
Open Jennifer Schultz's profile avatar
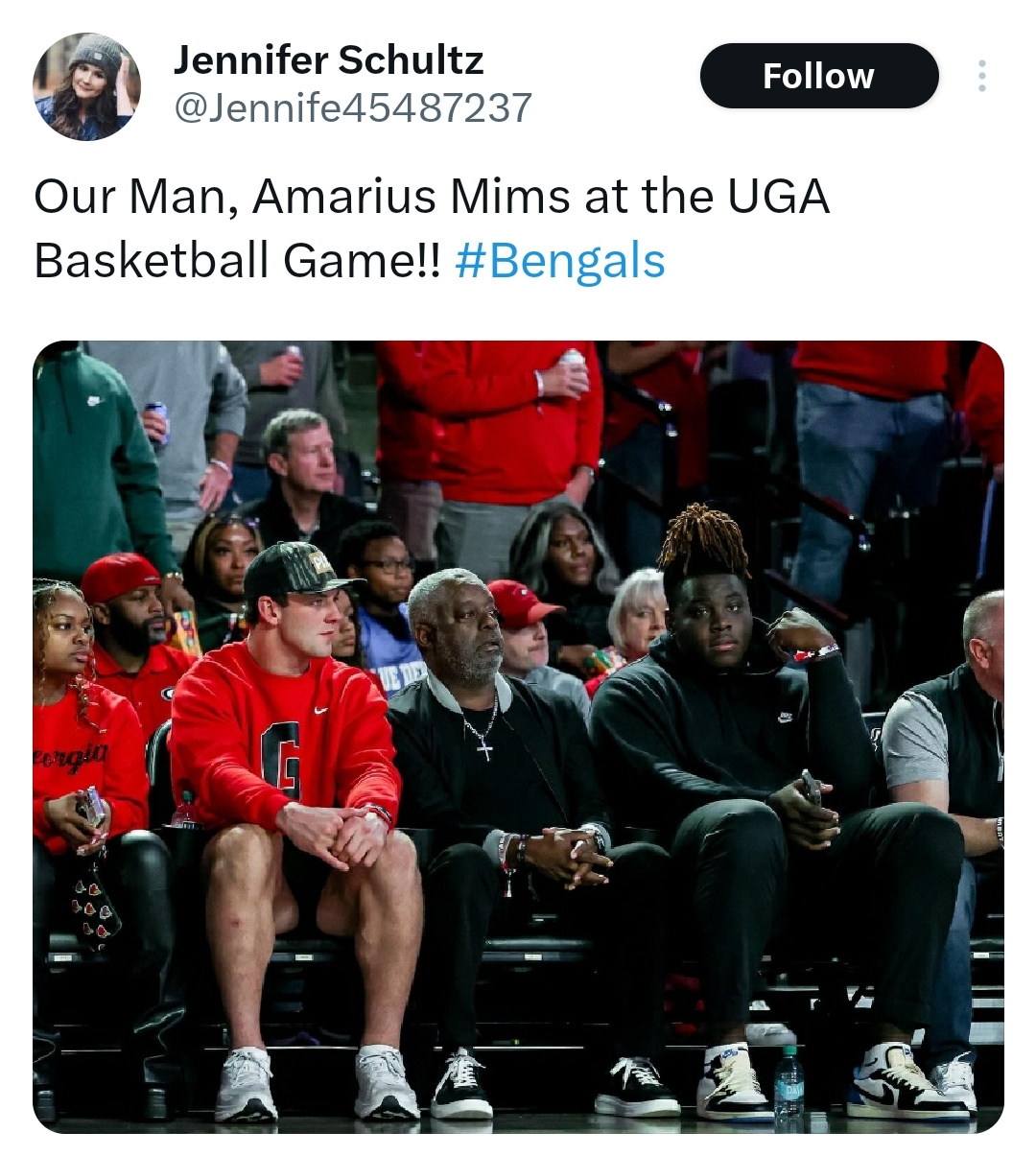[86, 86]
